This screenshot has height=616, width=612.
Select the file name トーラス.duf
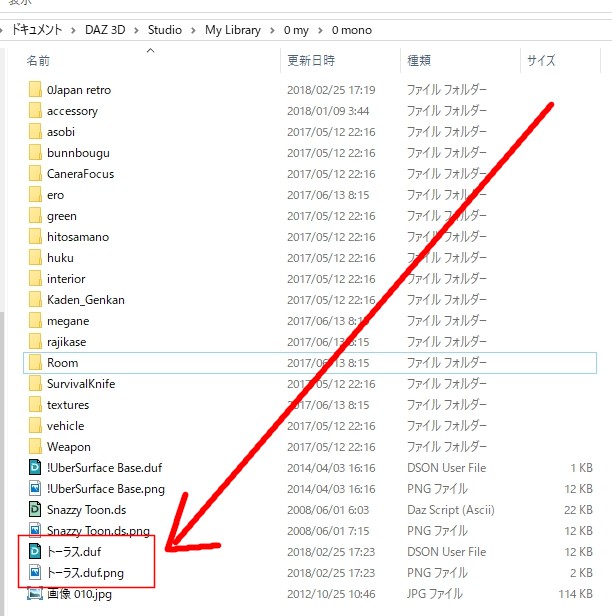pos(74,552)
